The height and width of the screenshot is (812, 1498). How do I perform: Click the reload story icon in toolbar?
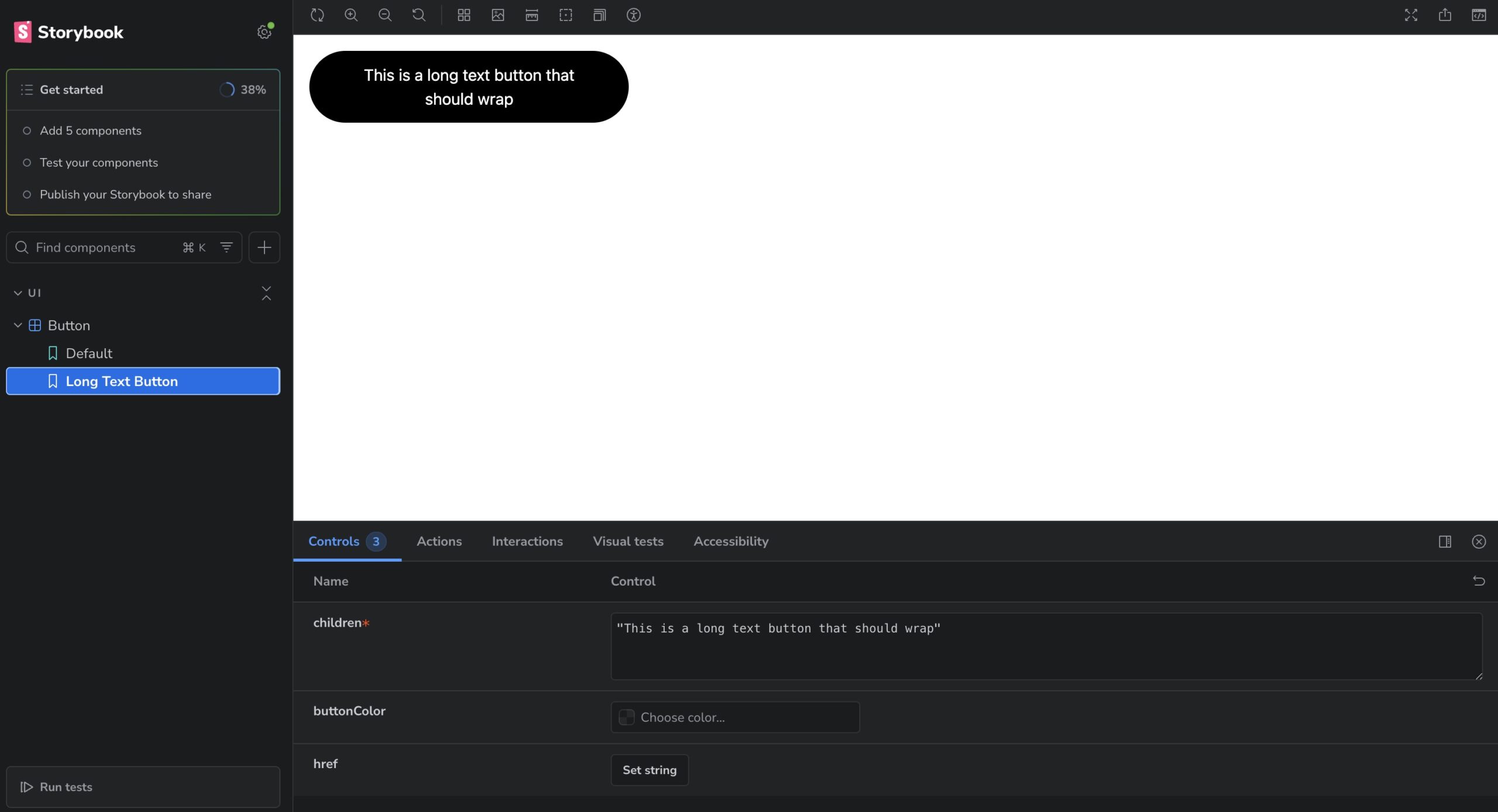click(317, 15)
